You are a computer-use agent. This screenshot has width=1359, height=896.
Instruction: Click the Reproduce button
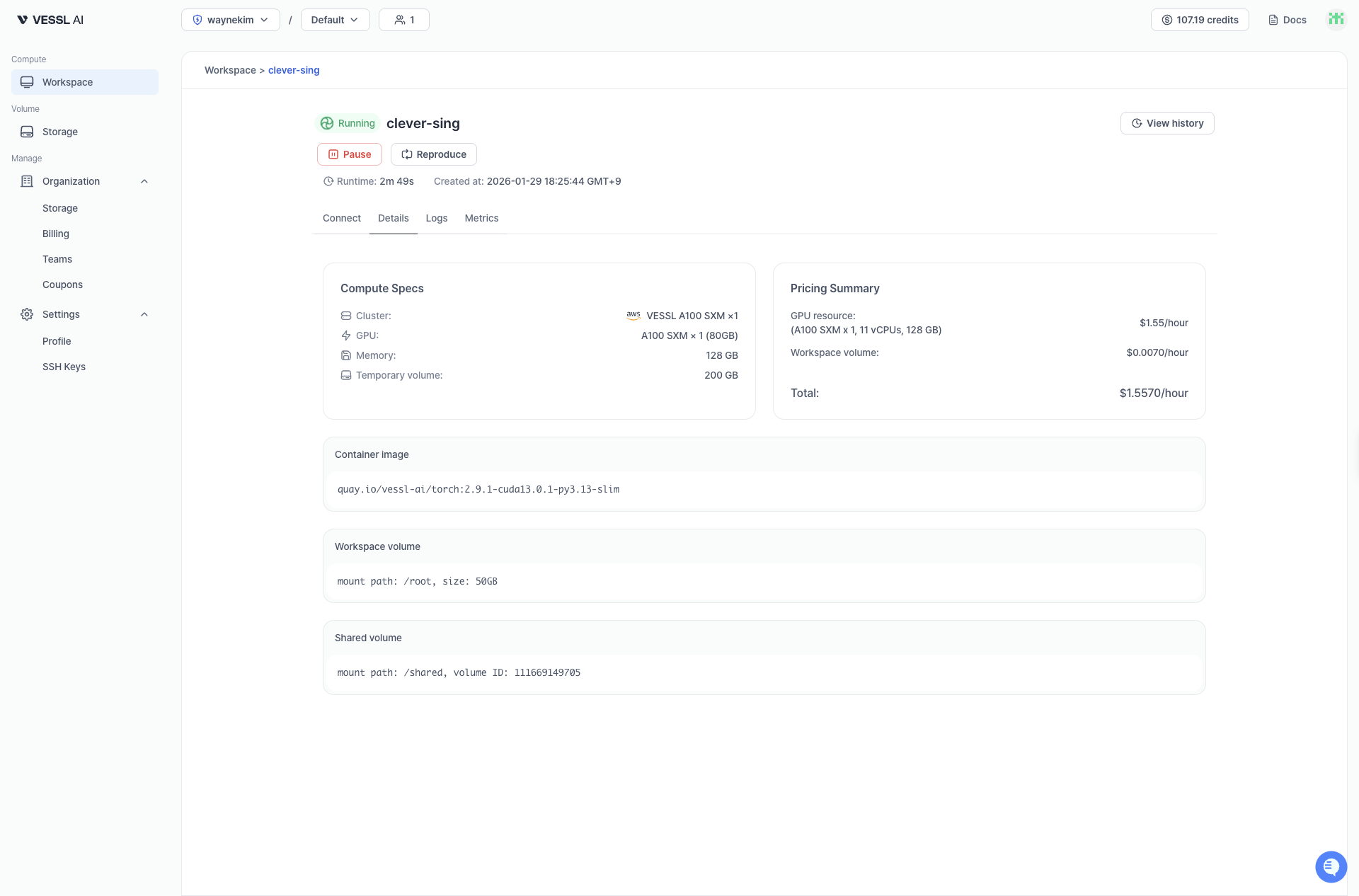click(x=433, y=154)
